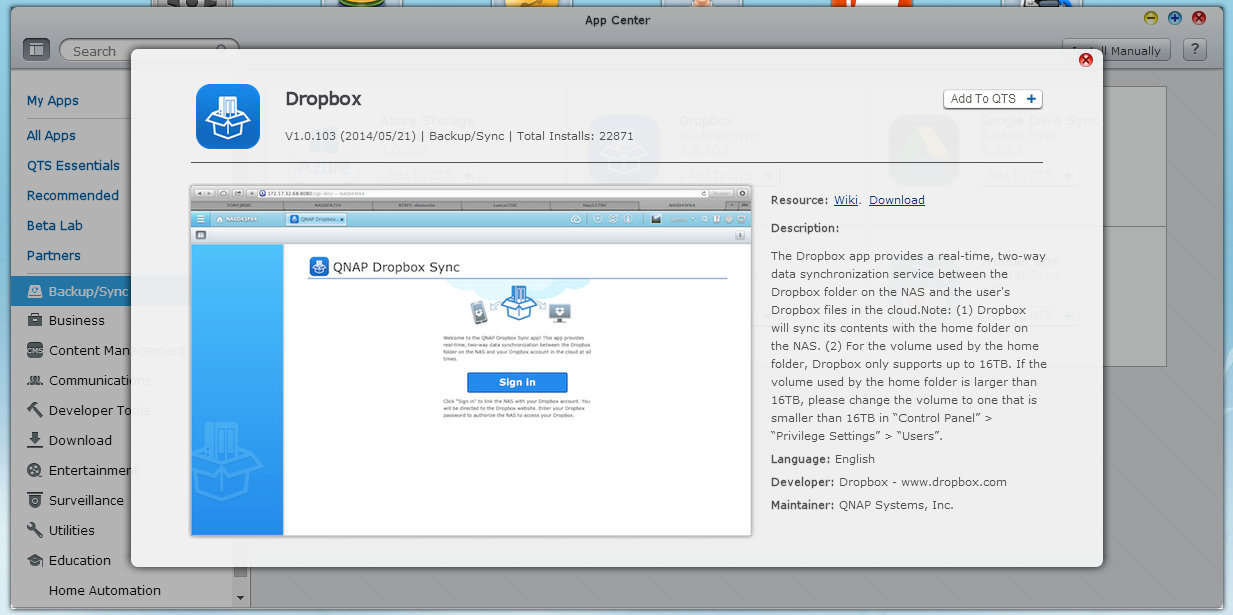Click "Developer: Dropbox - www.dropbox.com" text
Viewport: 1233px width, 615px height.
[x=889, y=482]
